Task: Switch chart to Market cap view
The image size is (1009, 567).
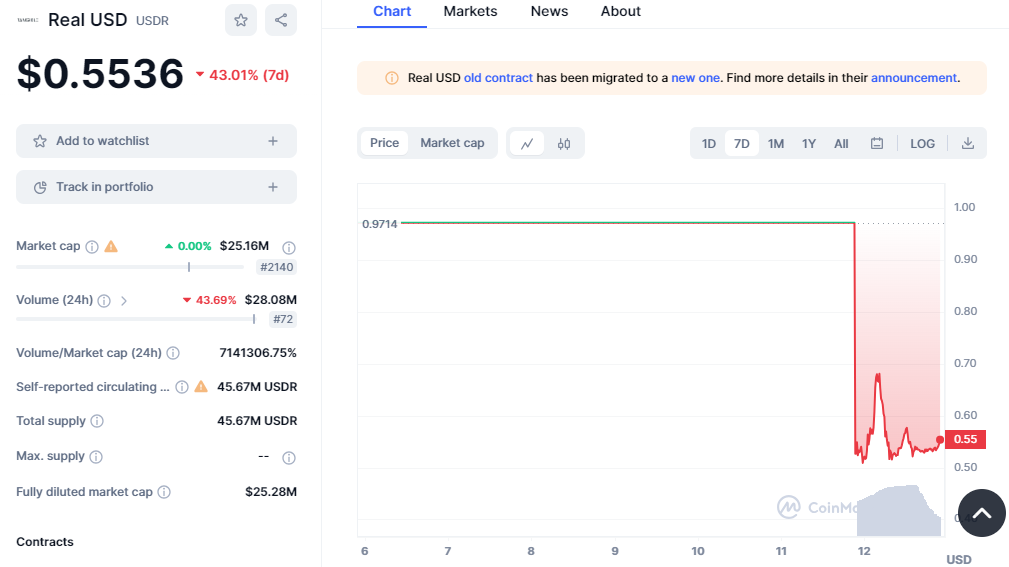Action: 452,143
